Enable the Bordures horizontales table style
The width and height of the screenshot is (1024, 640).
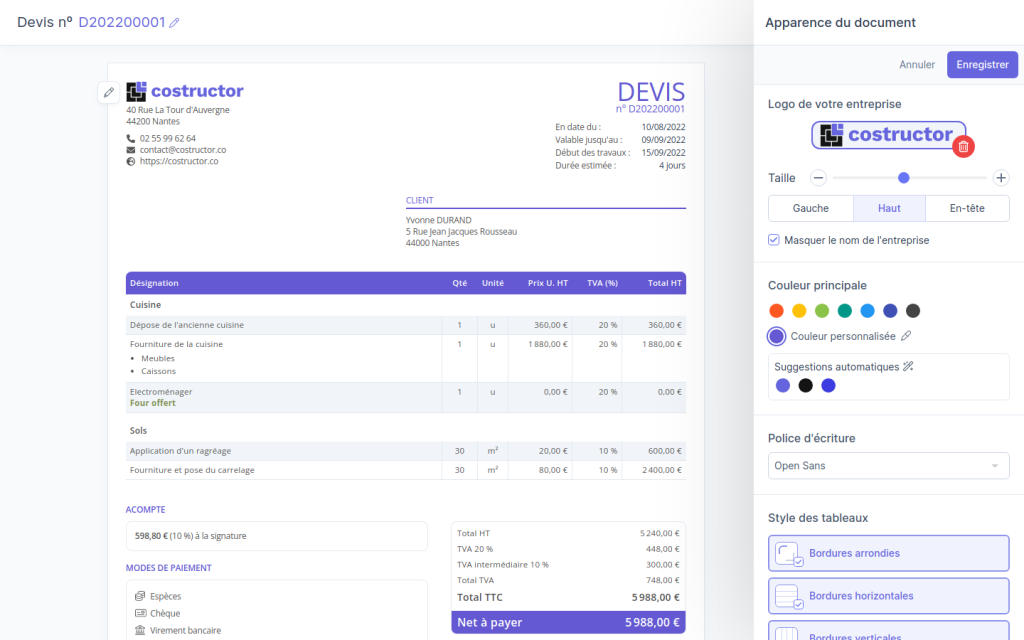point(888,595)
